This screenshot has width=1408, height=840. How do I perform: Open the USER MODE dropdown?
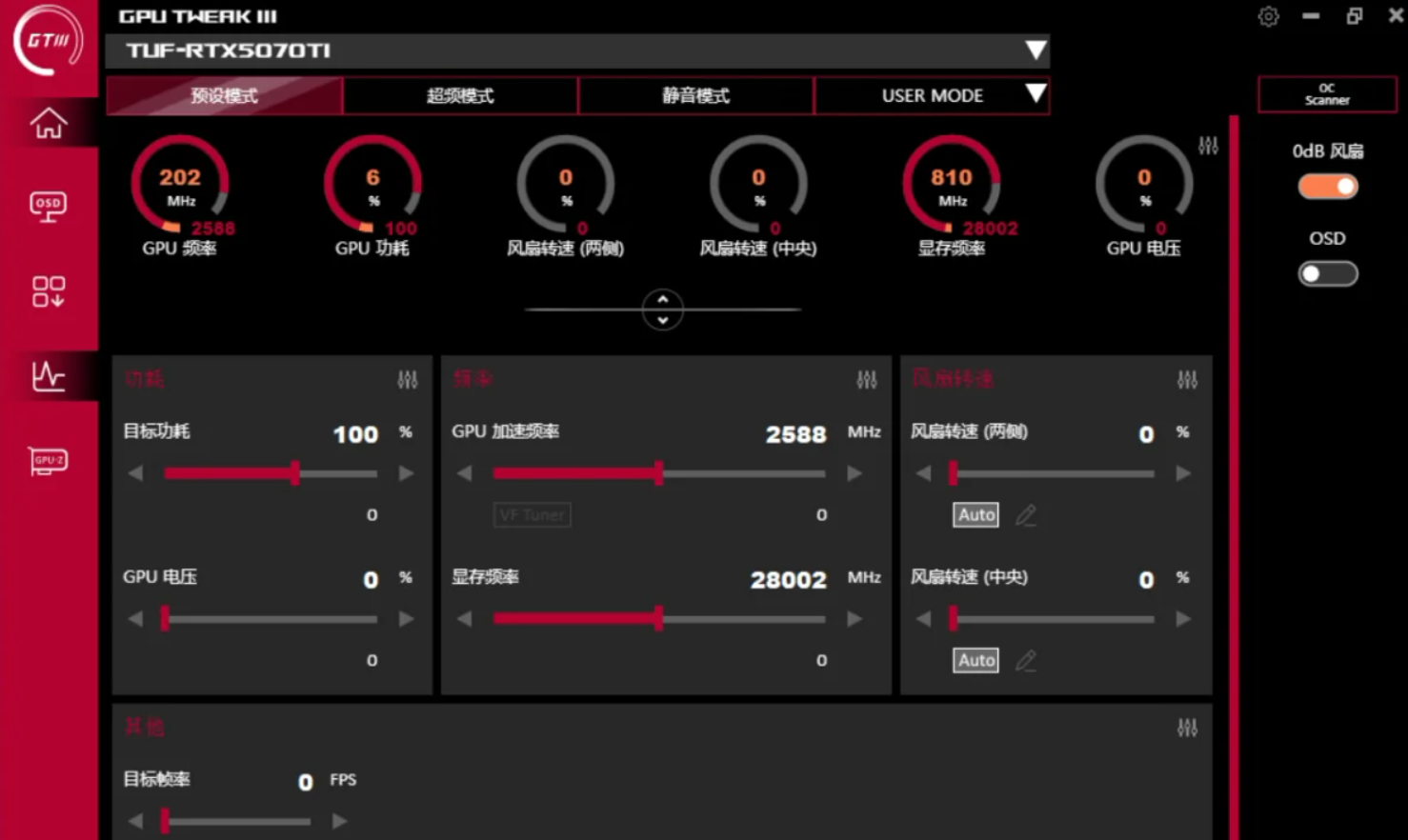pyautogui.click(x=1035, y=94)
